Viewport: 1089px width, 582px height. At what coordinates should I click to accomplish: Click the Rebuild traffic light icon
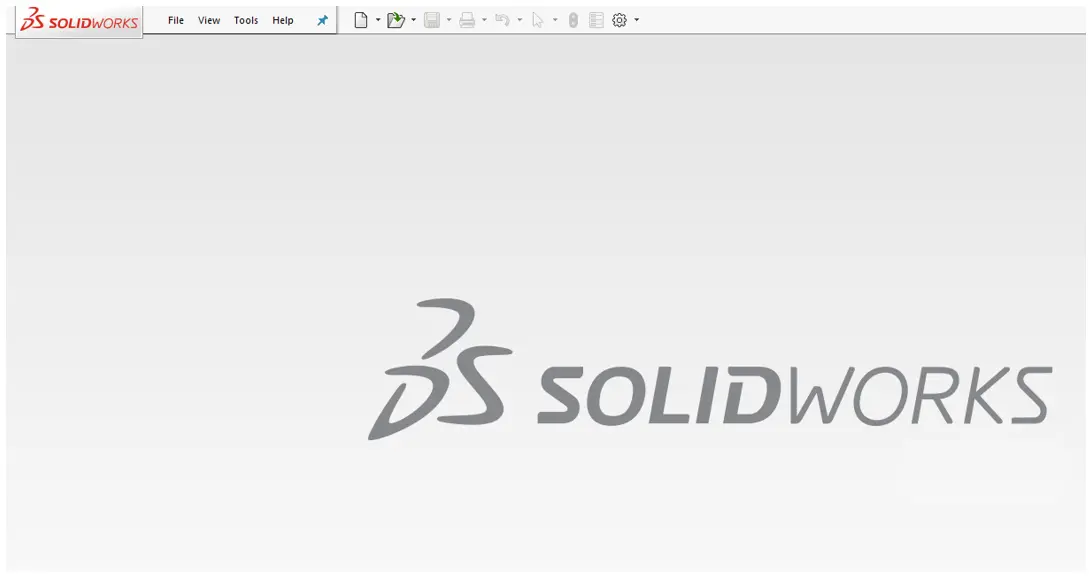point(573,20)
